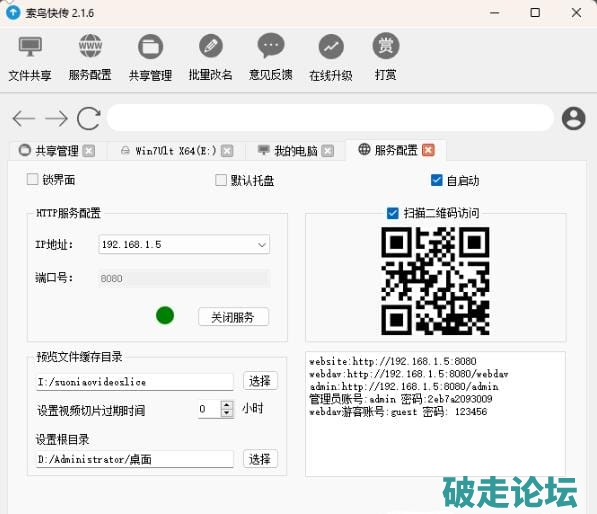Open the 共享管理 folder toolbar icon

[150, 46]
